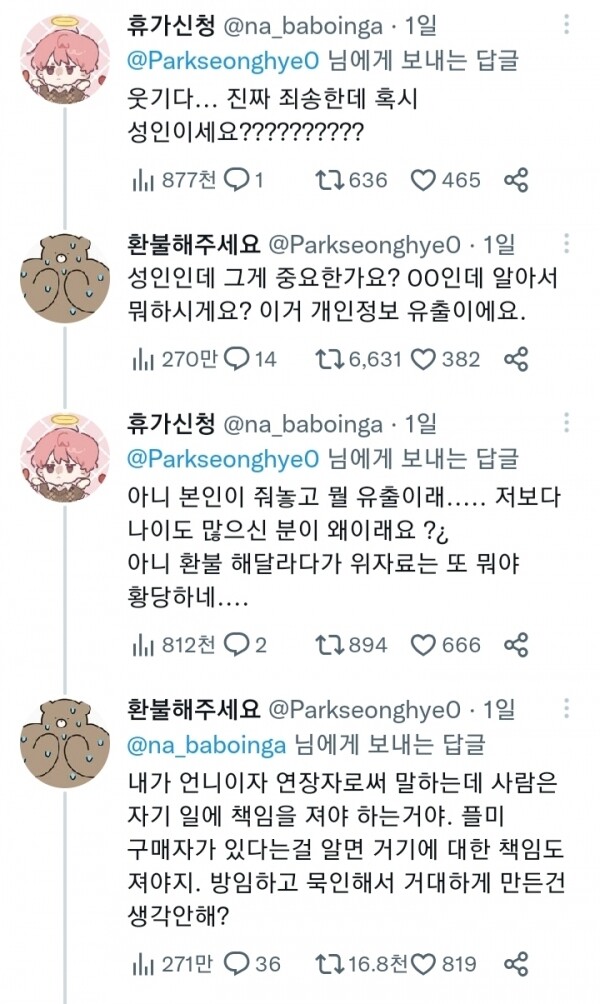View analytics of tweet with 812천 views

(143, 645)
